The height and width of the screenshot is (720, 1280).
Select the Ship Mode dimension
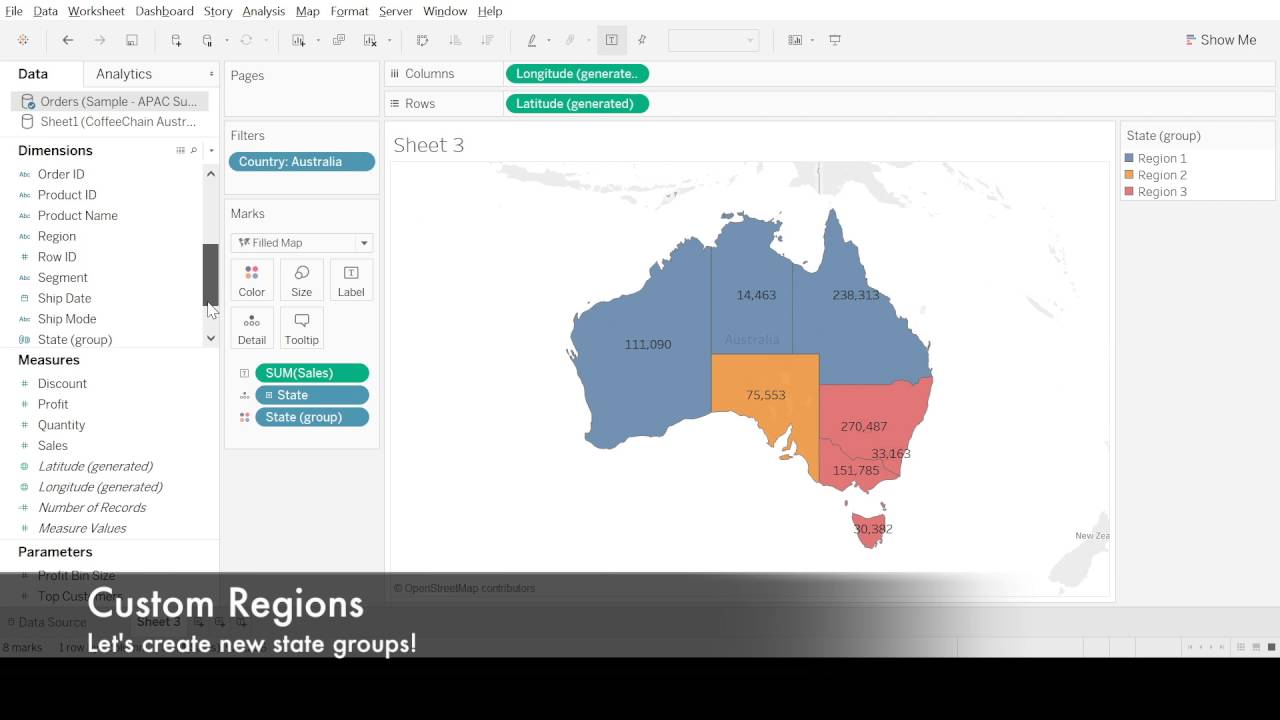(67, 318)
